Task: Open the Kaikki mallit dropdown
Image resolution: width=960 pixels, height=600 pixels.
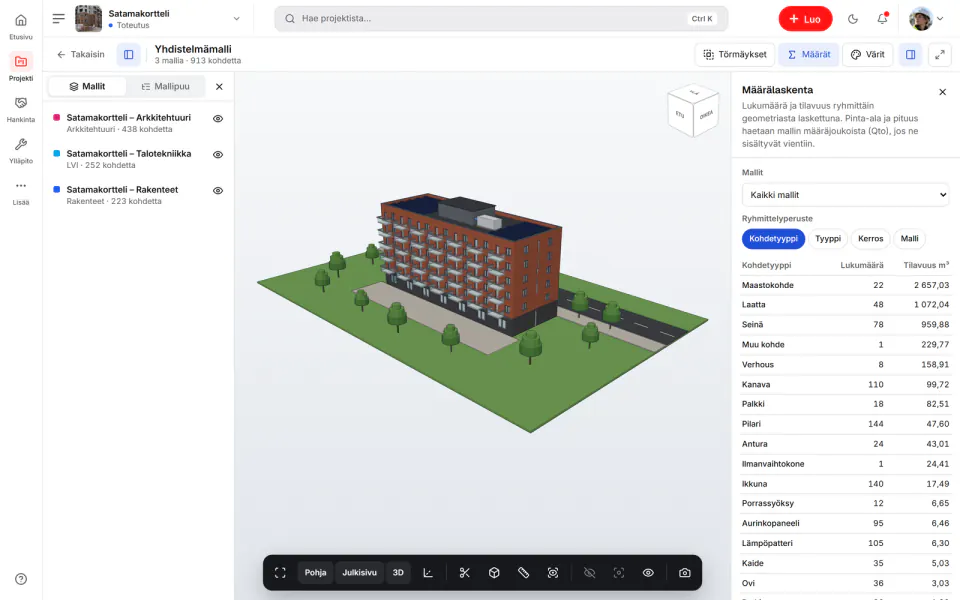Action: pyautogui.click(x=846, y=195)
